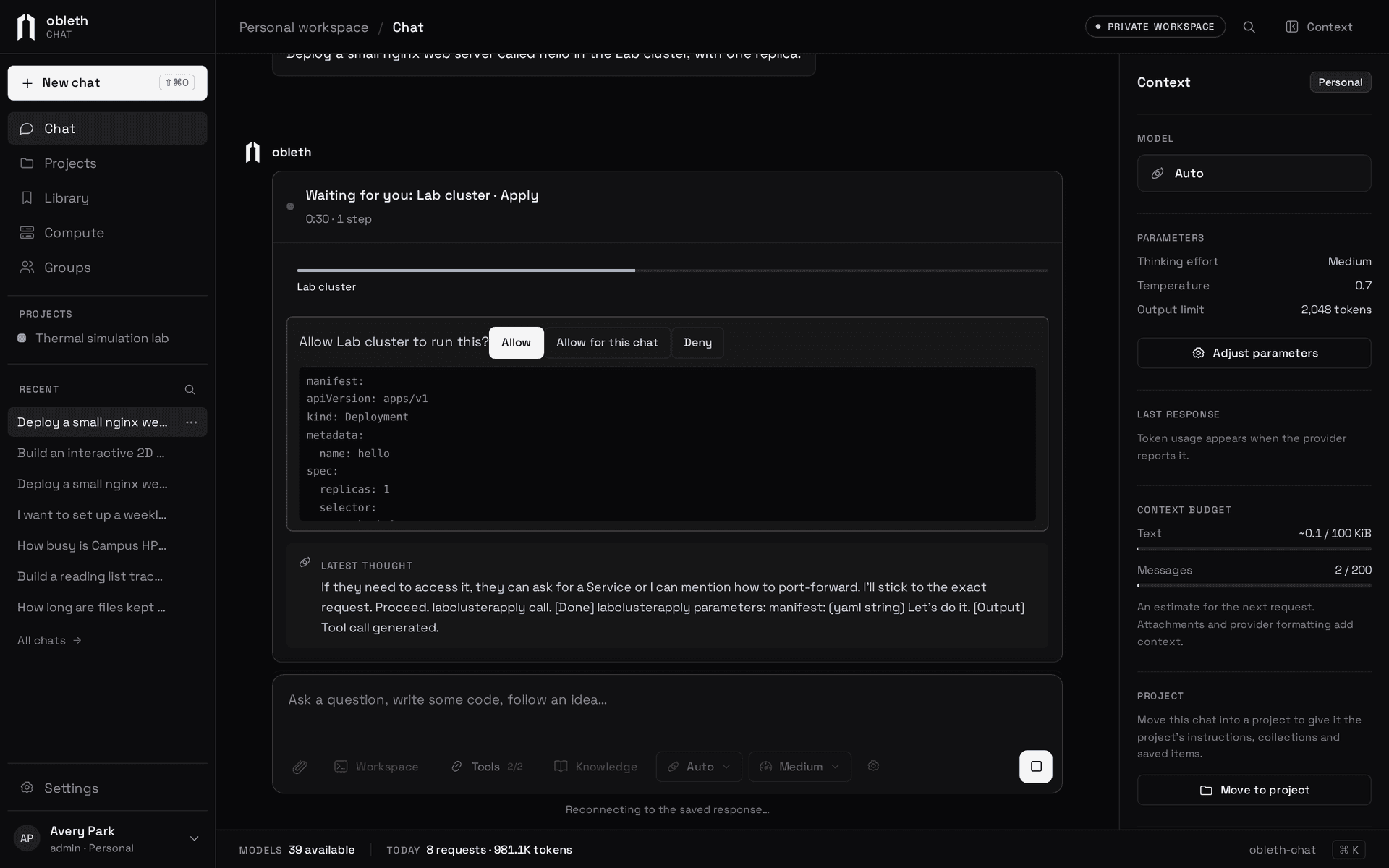Open Projects in the sidebar
Image resolution: width=1389 pixels, height=868 pixels.
107,163
